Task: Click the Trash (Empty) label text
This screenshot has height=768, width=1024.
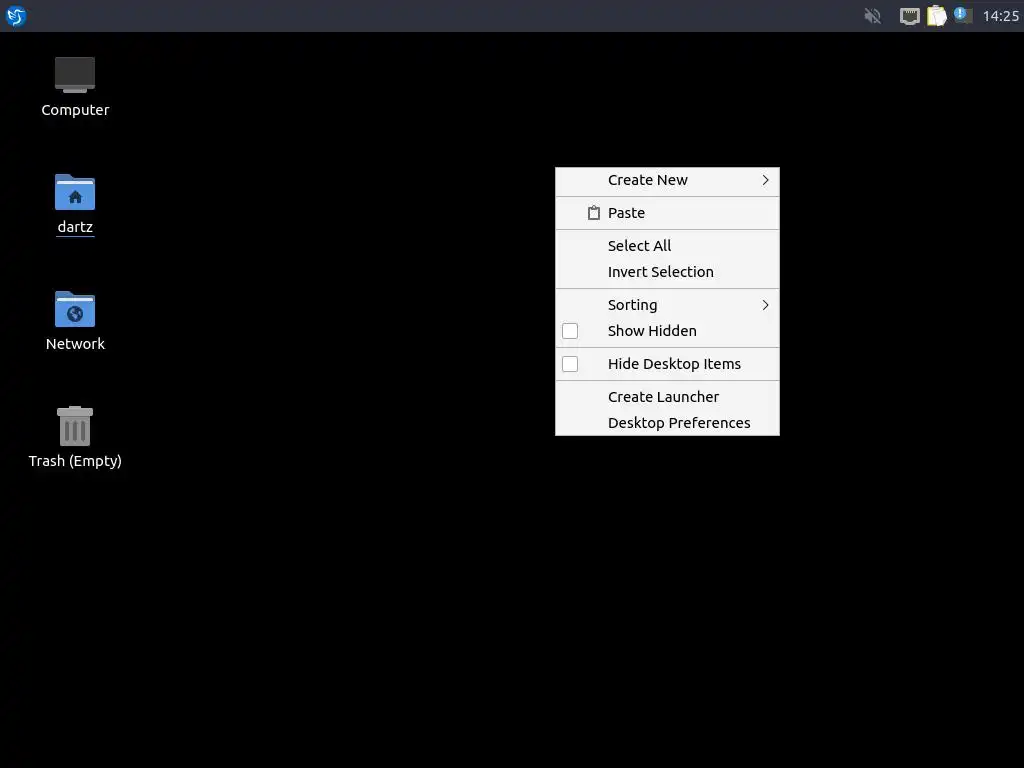Action: pyautogui.click(x=75, y=461)
